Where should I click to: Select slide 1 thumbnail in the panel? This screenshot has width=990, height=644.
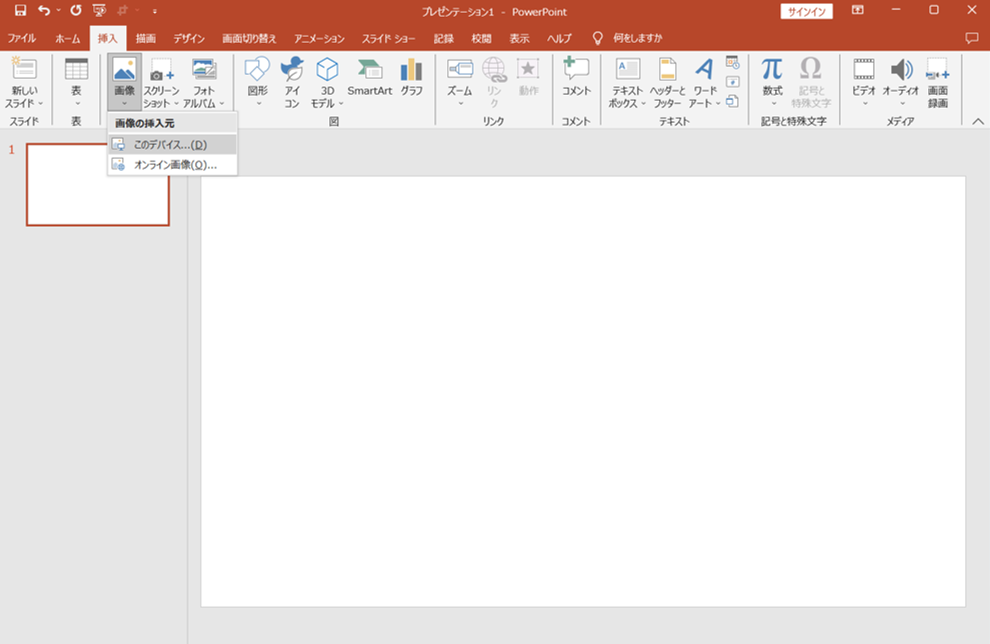click(x=98, y=184)
